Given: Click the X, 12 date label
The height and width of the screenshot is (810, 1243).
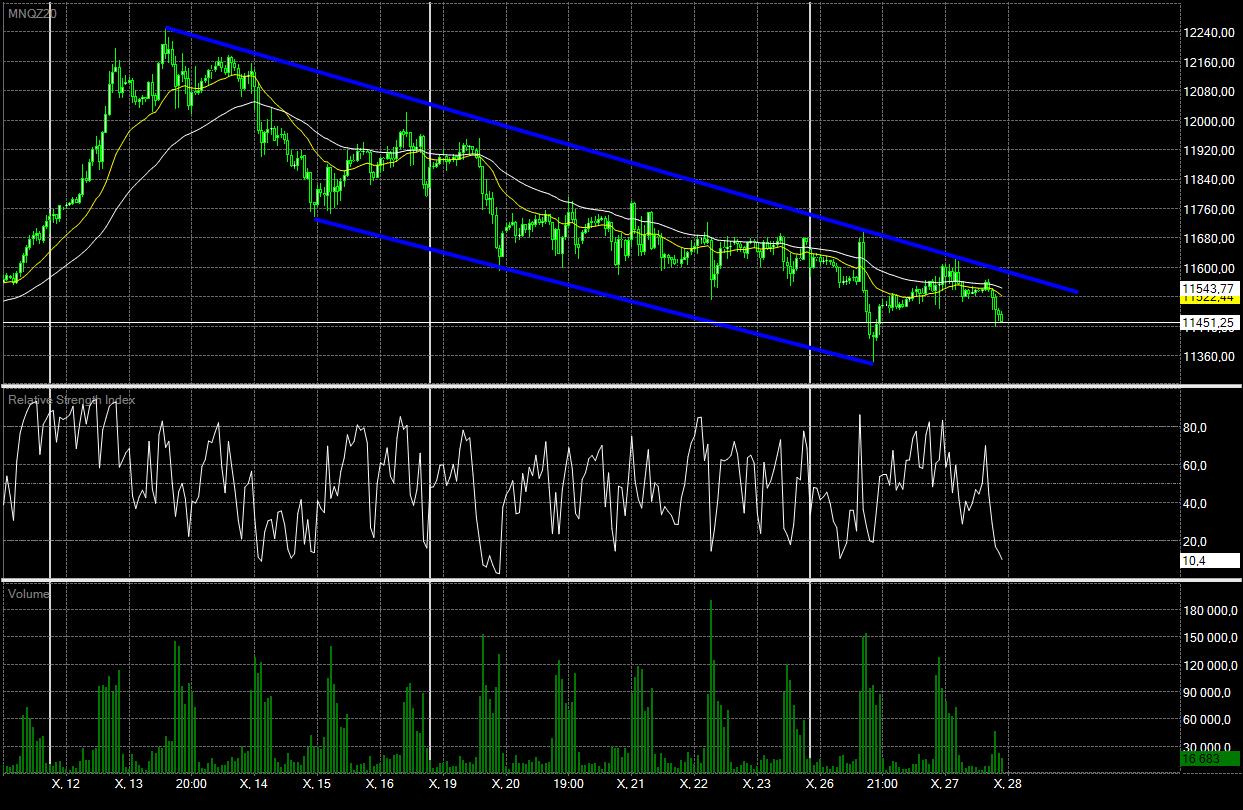Looking at the screenshot, I should coord(66,783).
